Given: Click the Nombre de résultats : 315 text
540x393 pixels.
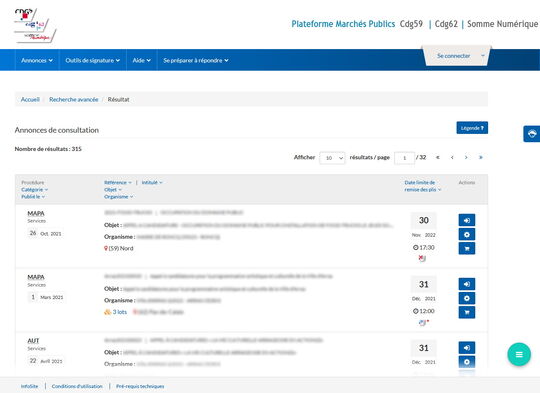Looking at the screenshot, I should tap(48, 149).
